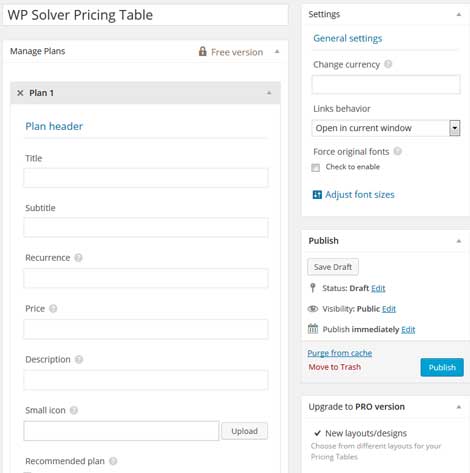Collapse the Publish panel
Screen dimensions: 470x473
459,241
